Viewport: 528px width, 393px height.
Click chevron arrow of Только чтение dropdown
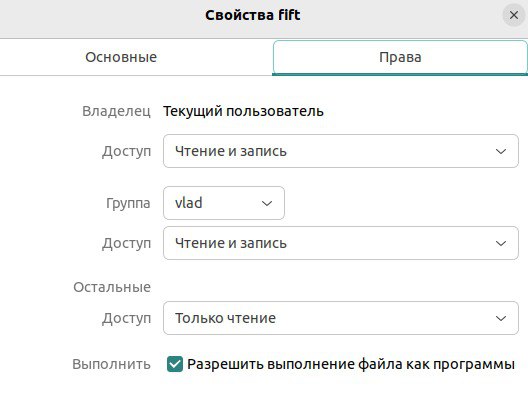501,319
